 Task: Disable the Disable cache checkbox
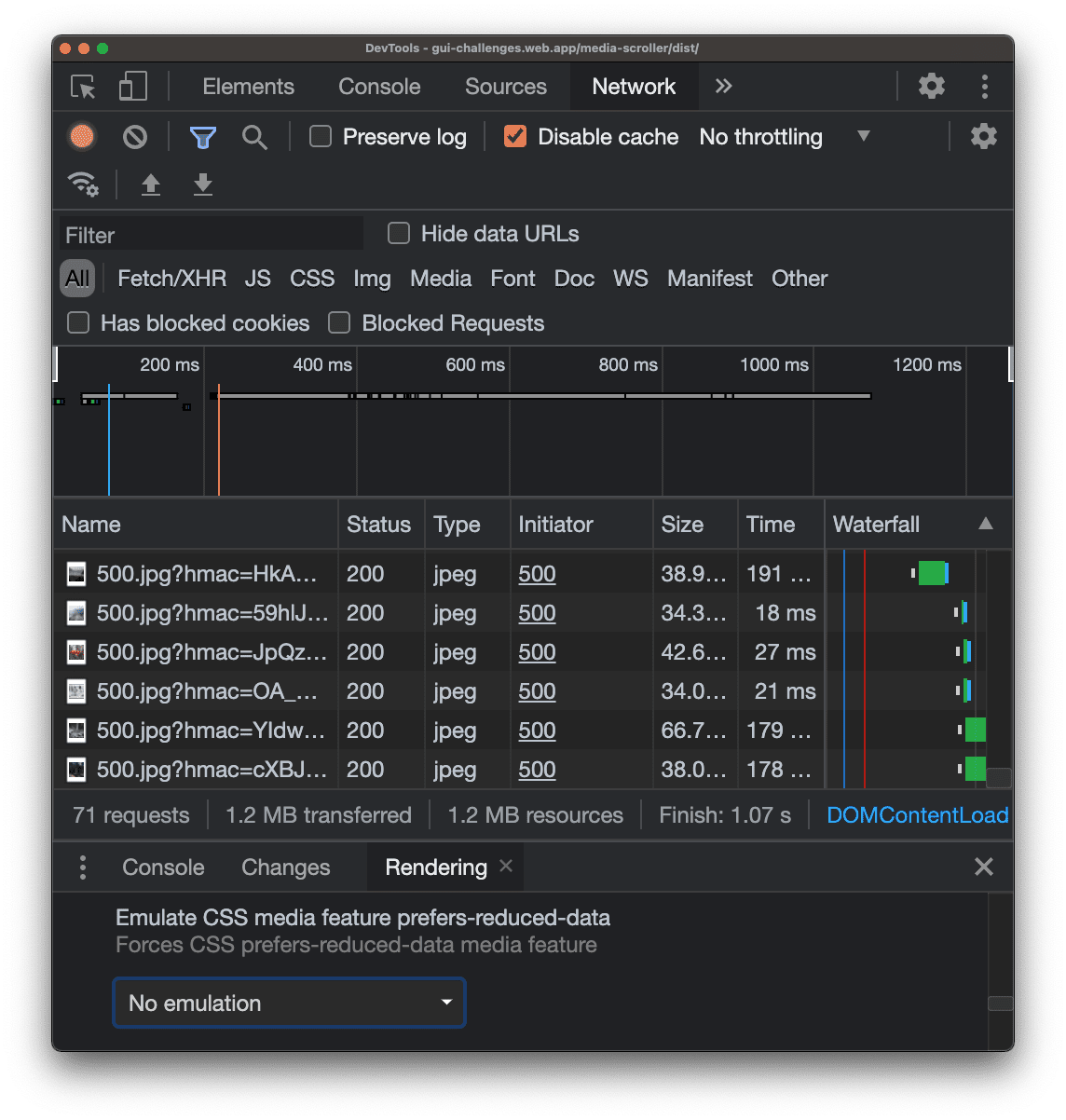click(x=516, y=136)
